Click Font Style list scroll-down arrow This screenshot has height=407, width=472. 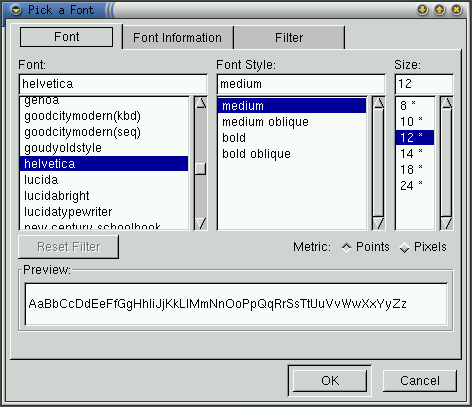tap(378, 223)
